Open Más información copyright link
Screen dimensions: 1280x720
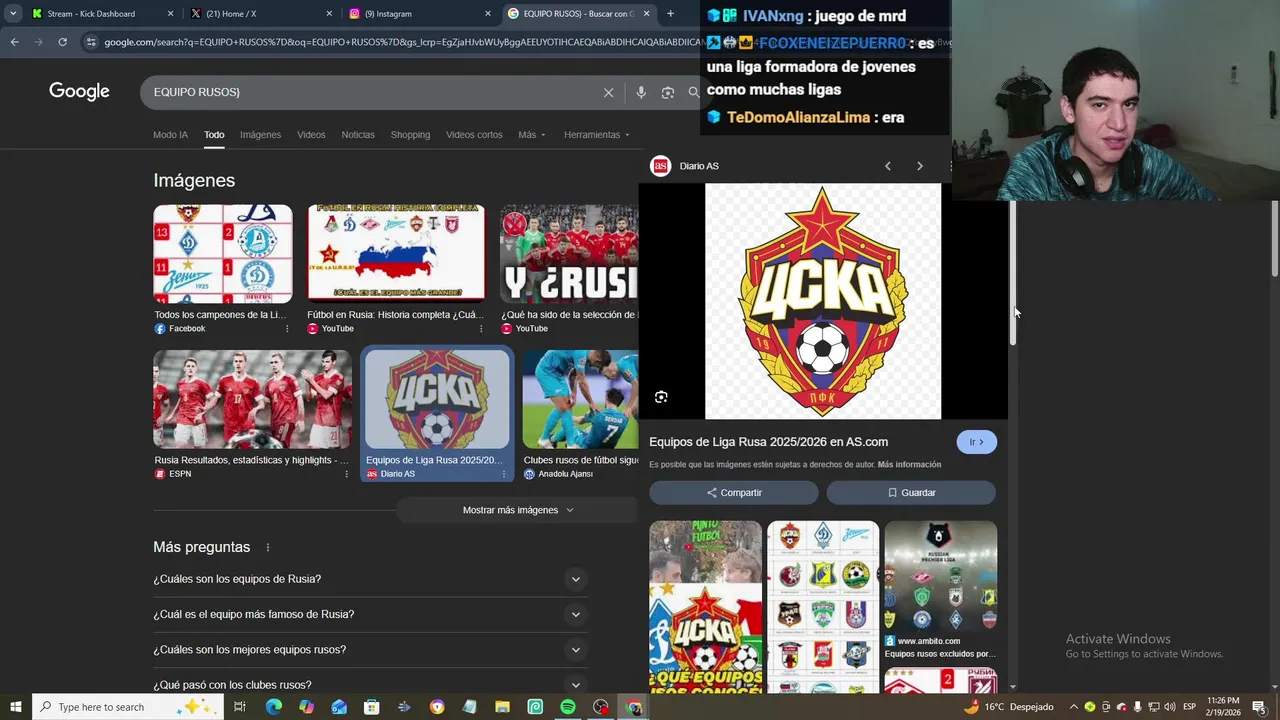[x=909, y=465]
